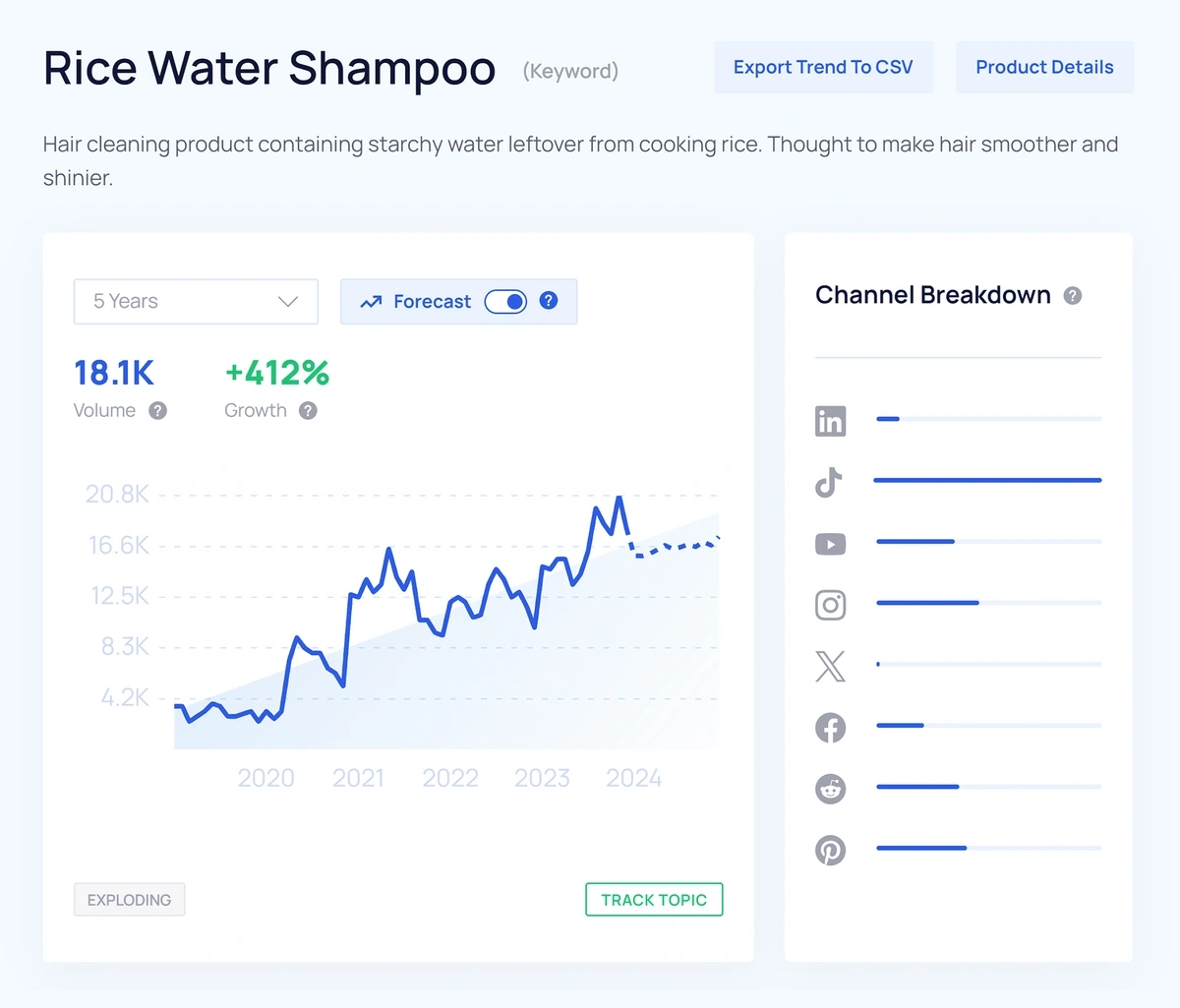Click the 20.8K y-axis label
The image size is (1180, 1008).
pos(117,494)
